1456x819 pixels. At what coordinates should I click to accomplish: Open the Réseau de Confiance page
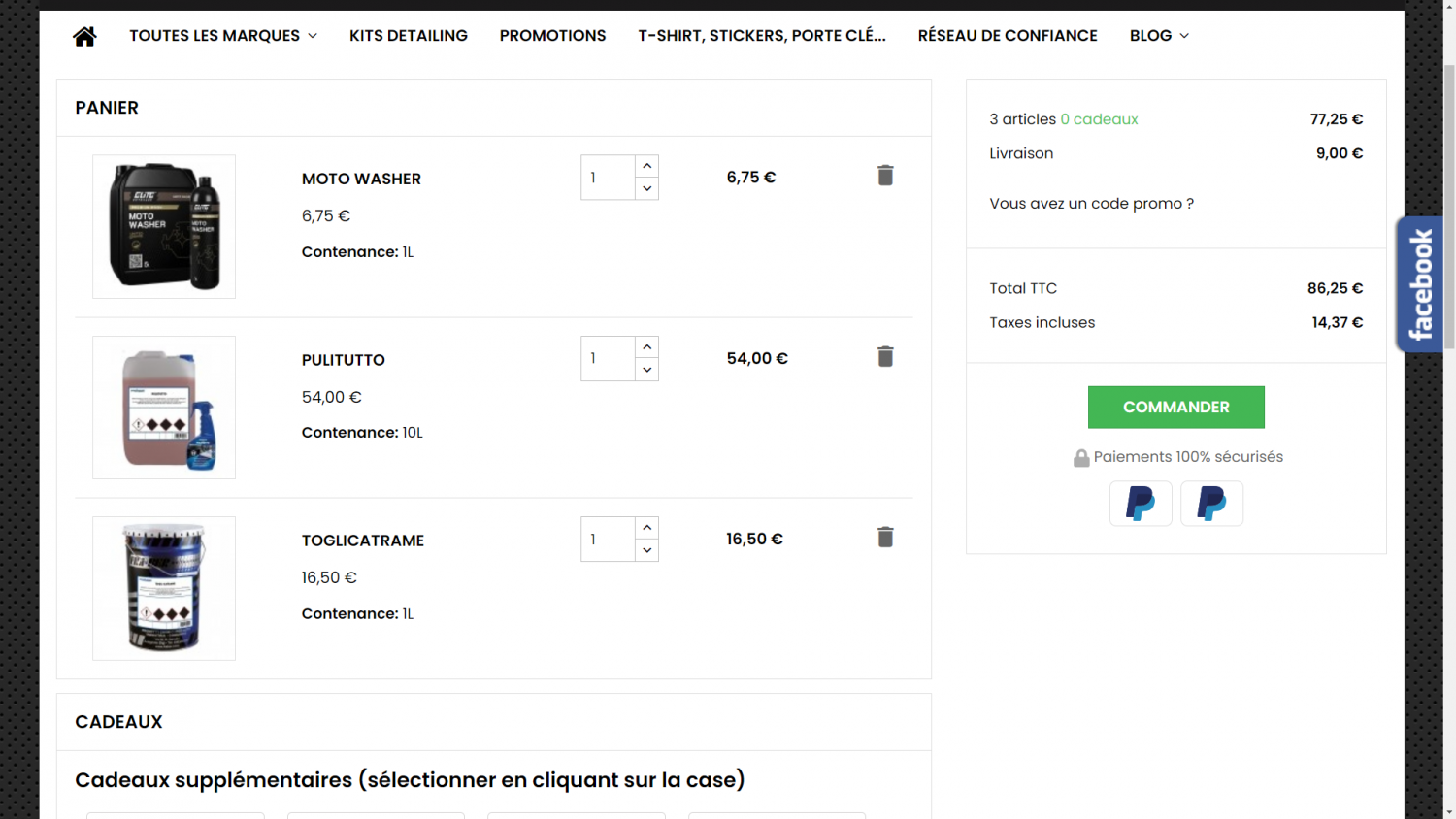pos(1008,36)
